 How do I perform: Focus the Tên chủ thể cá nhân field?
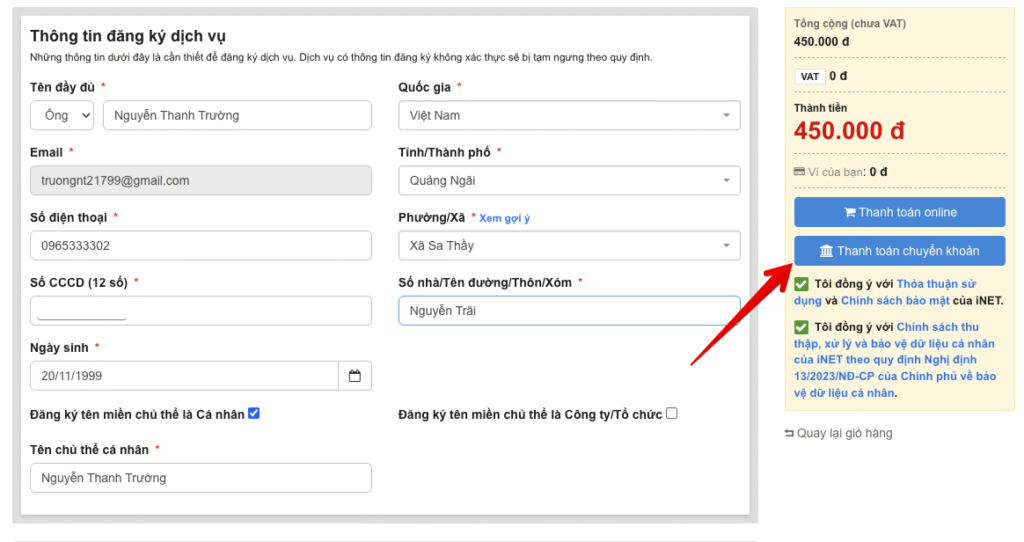click(x=200, y=478)
